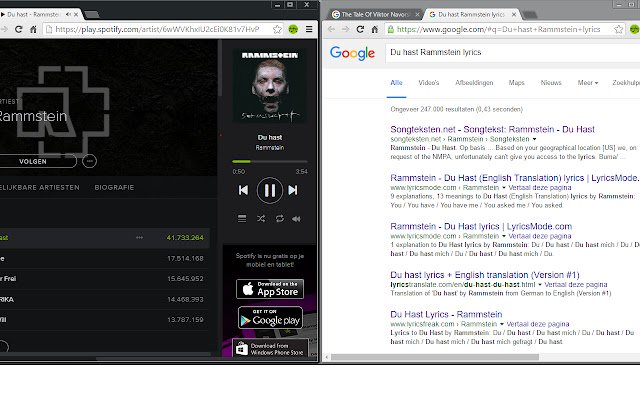Close the Du hast - Rammstein Spotify tab
This screenshot has width=640, height=400.
[x=76, y=14]
